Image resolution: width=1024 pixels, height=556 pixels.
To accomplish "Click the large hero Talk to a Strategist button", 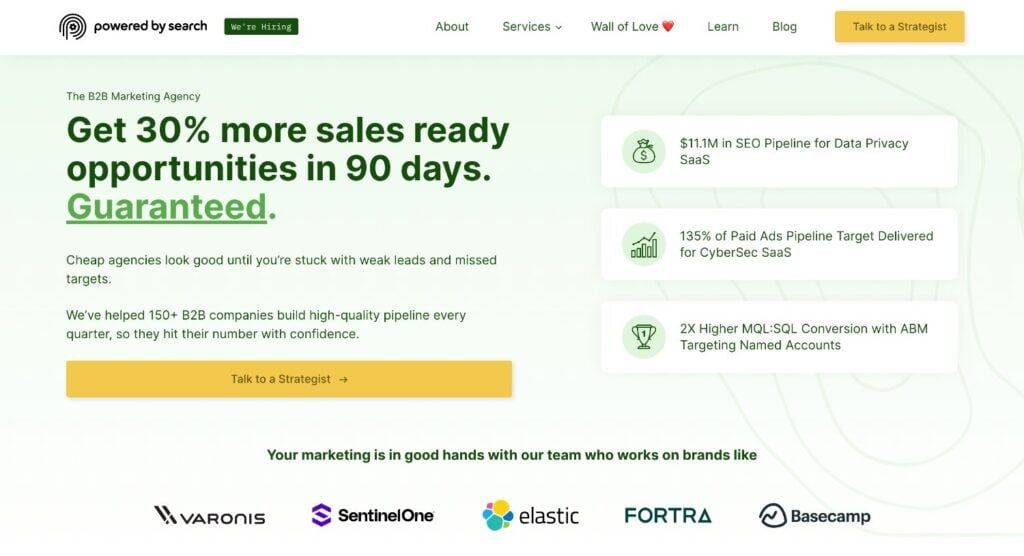I will (289, 379).
